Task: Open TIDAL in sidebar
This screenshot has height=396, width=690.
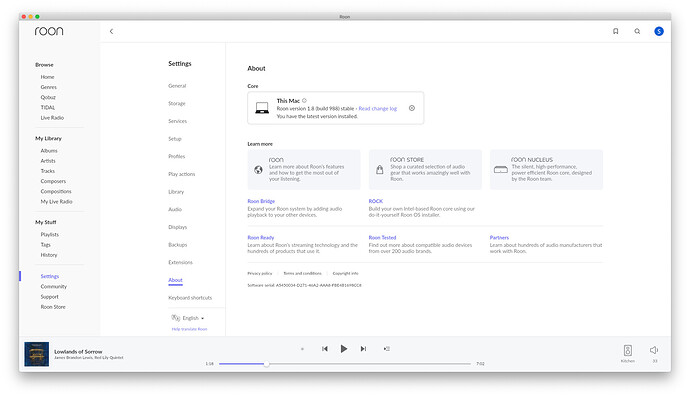Action: [x=48, y=107]
